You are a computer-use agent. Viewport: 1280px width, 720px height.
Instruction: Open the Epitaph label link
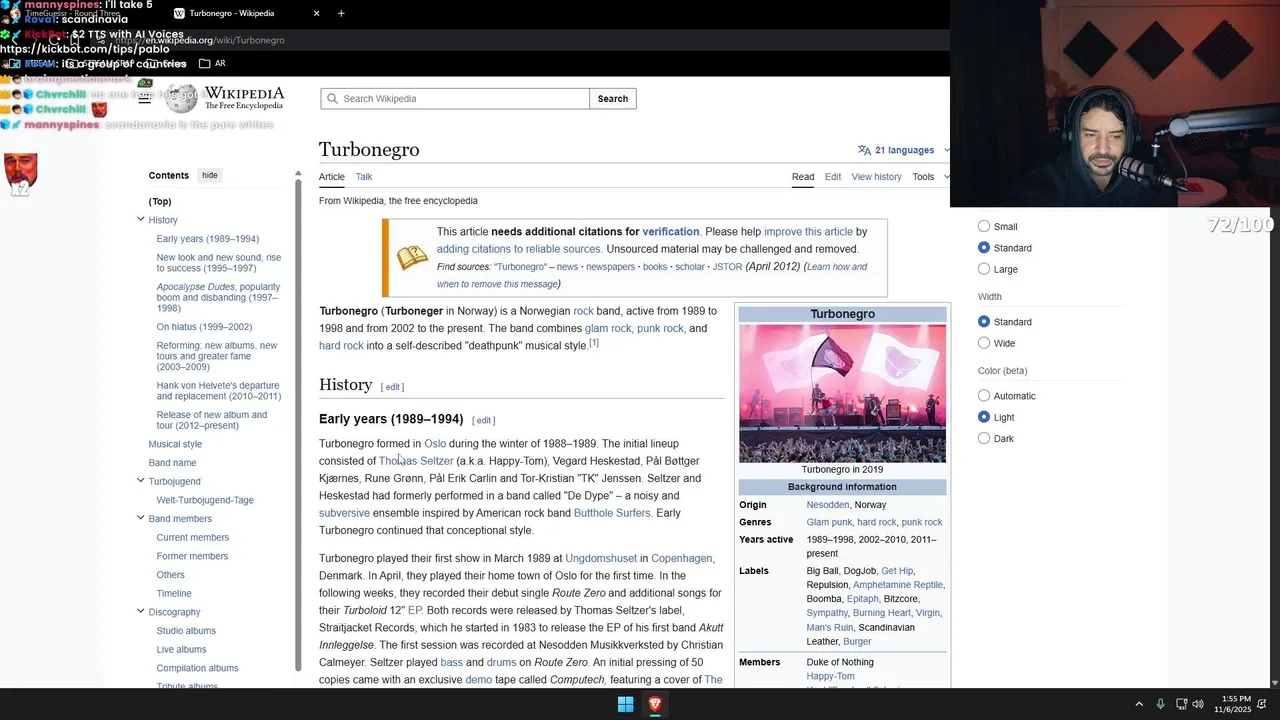coord(863,599)
